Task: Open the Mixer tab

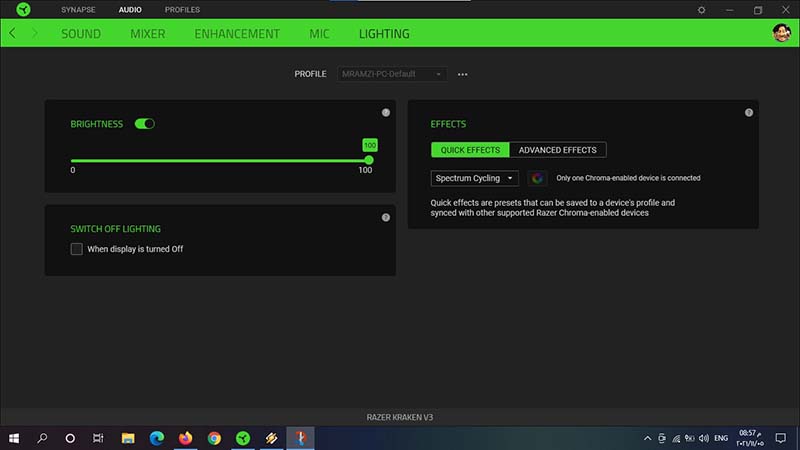Action: [x=147, y=33]
